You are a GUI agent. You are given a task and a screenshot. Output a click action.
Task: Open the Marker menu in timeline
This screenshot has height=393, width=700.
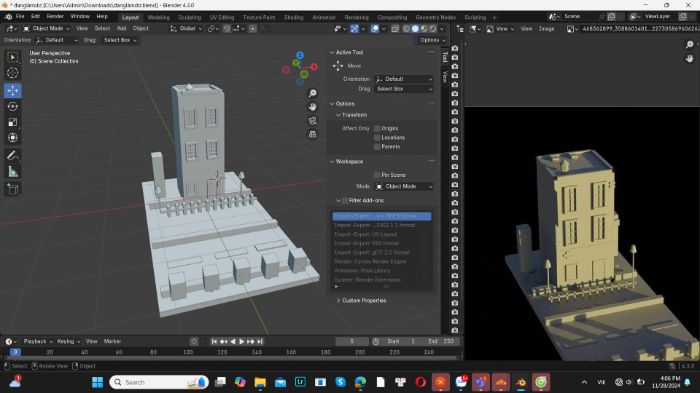tap(112, 341)
